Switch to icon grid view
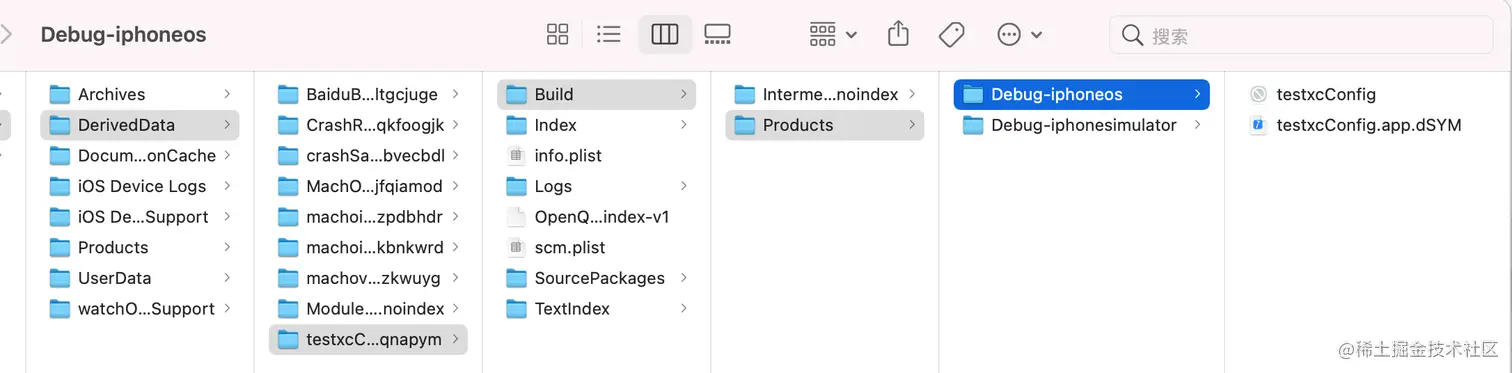 [557, 35]
